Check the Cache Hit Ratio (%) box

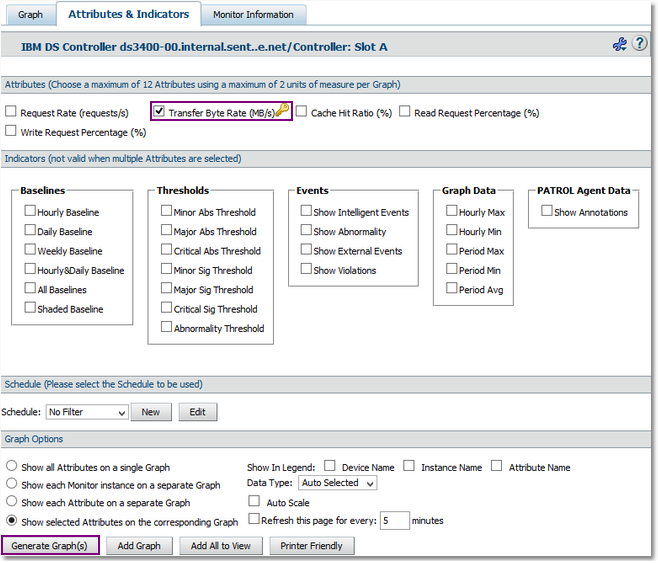(301, 112)
